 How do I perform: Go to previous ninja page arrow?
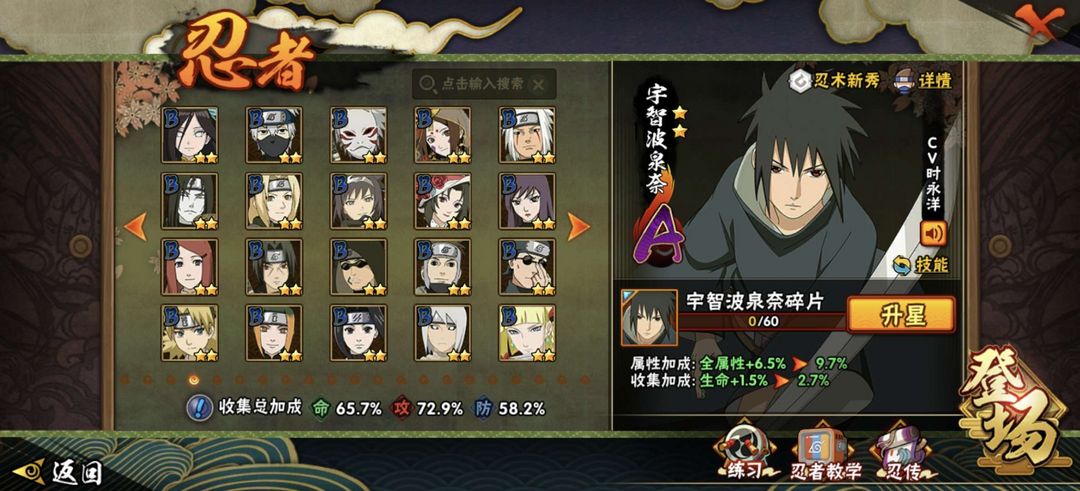(x=136, y=227)
